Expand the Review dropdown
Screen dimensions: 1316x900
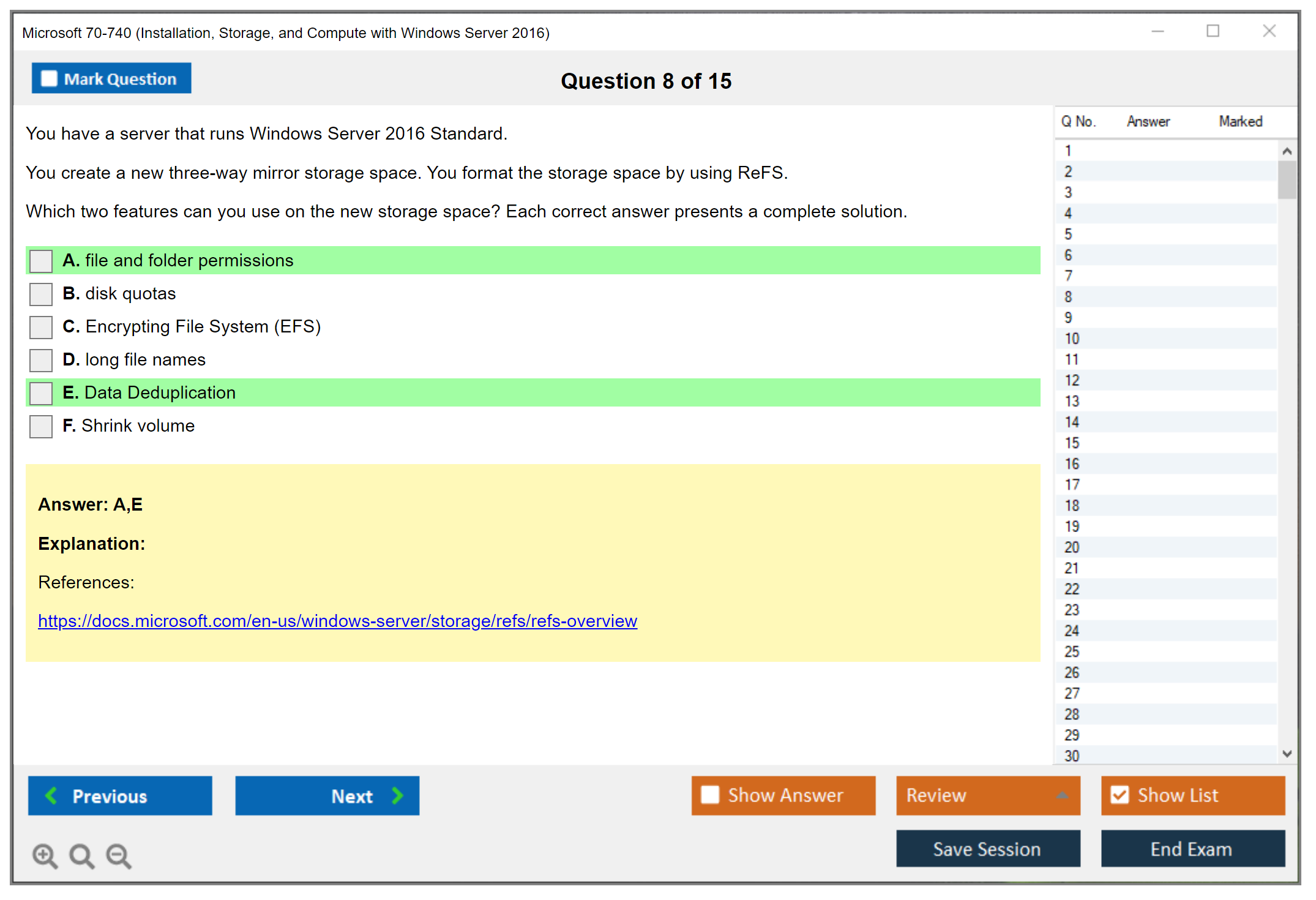[1062, 795]
